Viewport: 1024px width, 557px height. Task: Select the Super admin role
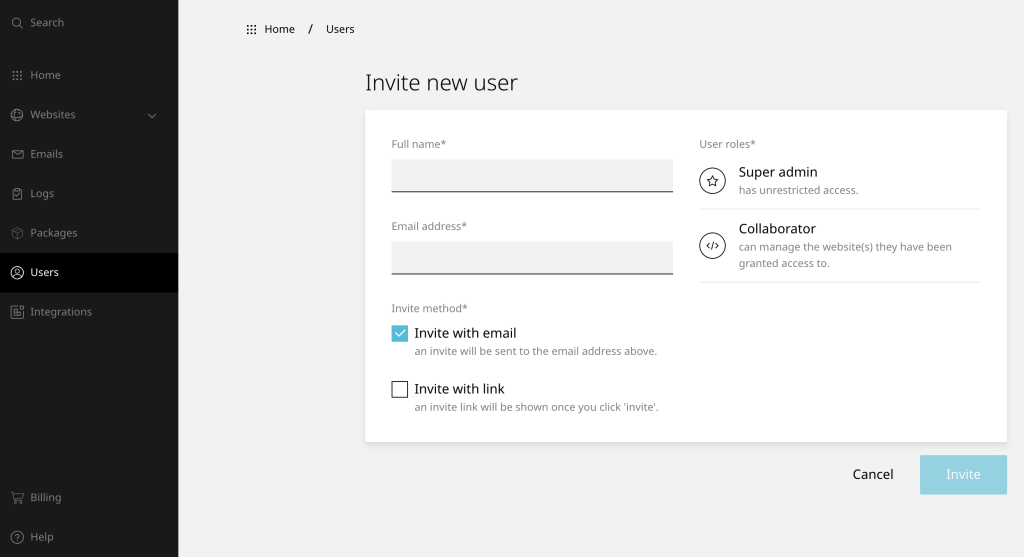pyautogui.click(x=840, y=181)
